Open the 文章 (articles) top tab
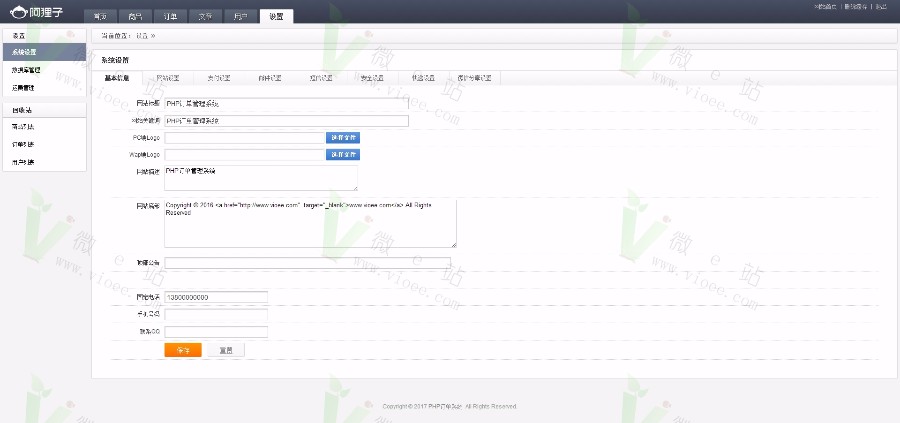The image size is (900, 423). click(205, 17)
